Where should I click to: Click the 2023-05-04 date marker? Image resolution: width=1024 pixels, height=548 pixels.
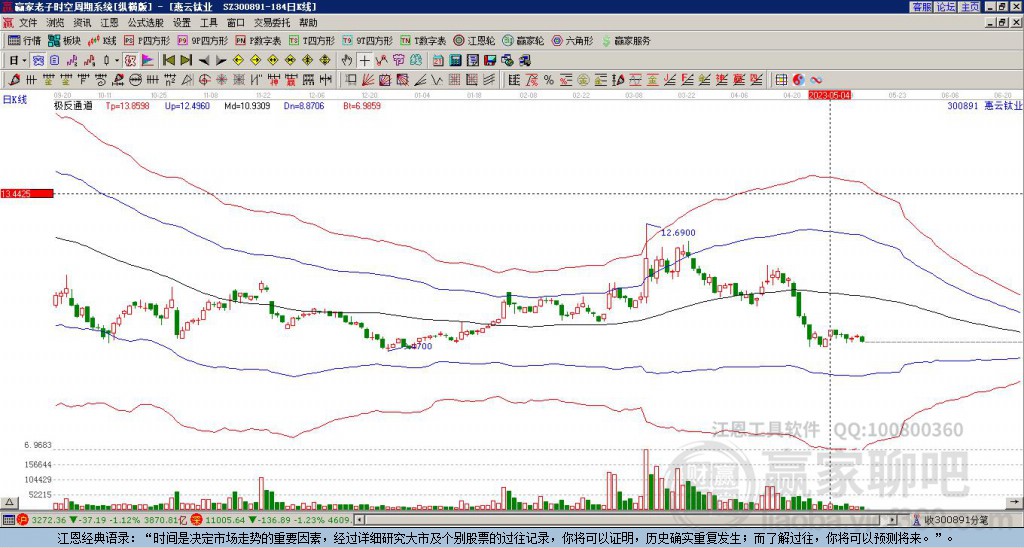(x=829, y=95)
